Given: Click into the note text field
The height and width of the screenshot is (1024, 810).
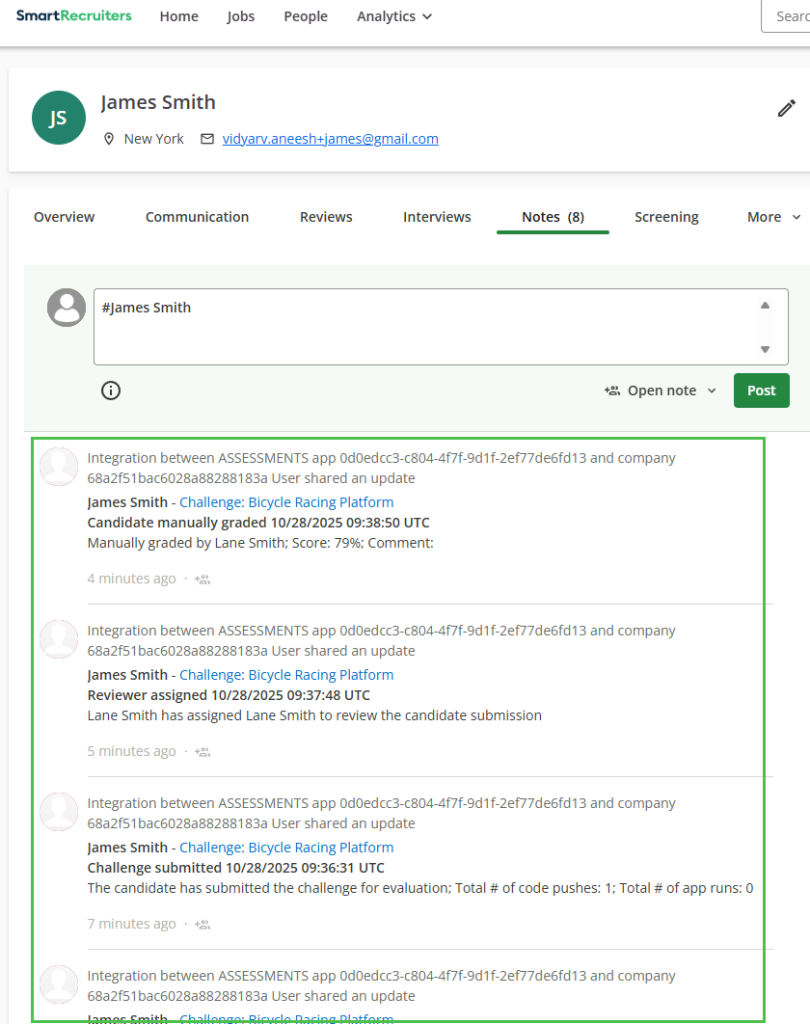Looking at the screenshot, I should click(x=420, y=327).
